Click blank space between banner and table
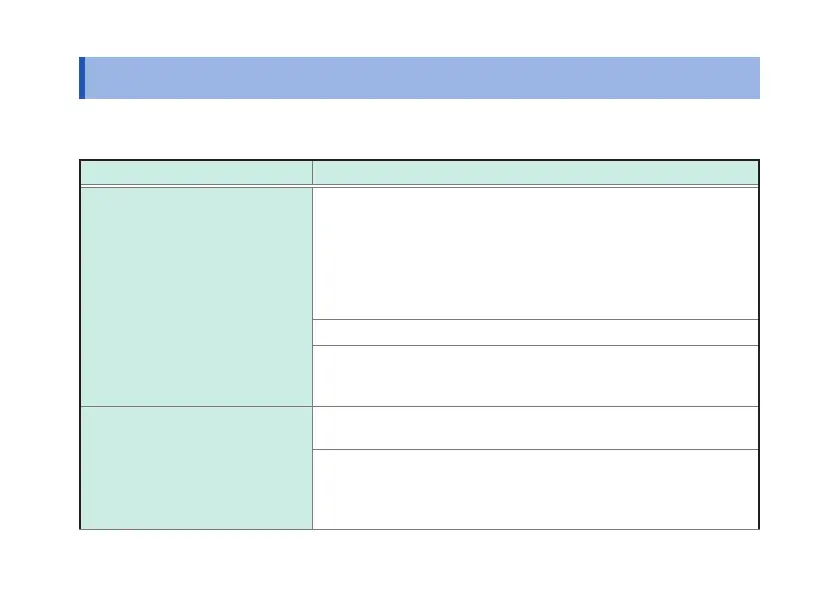839x595 pixels. (x=420, y=130)
